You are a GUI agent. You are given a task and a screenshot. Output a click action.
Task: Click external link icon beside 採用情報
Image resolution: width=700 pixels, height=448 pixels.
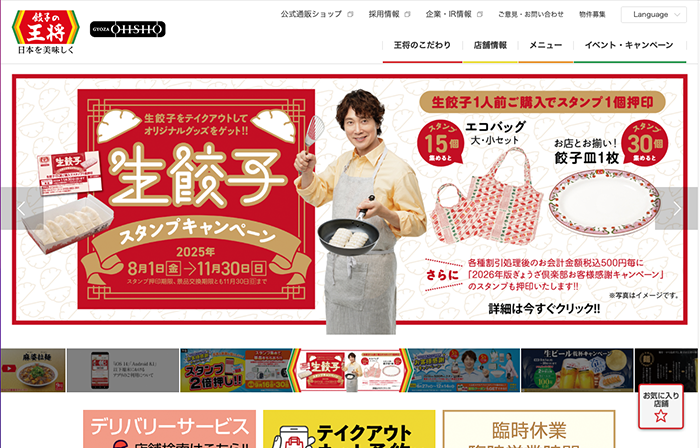pos(407,14)
